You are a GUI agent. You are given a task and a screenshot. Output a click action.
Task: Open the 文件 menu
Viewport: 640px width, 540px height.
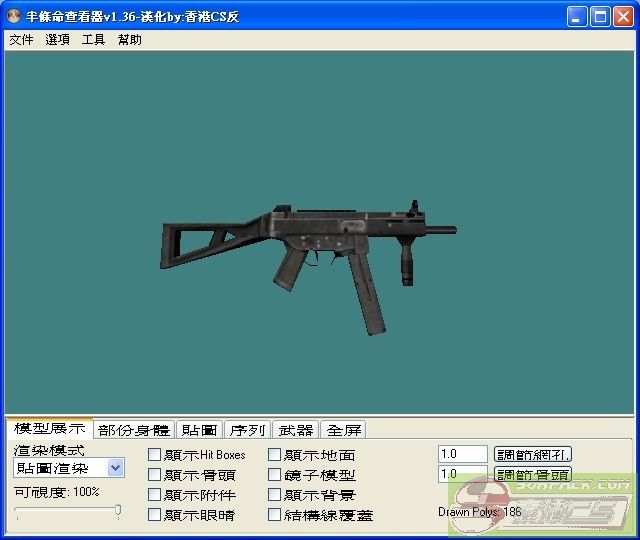(21, 40)
